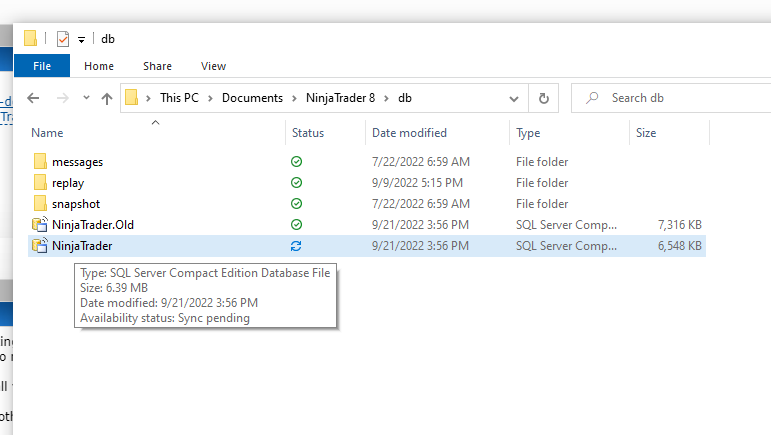Expand the chevron after Documents
The height and width of the screenshot is (435, 771).
(295, 98)
